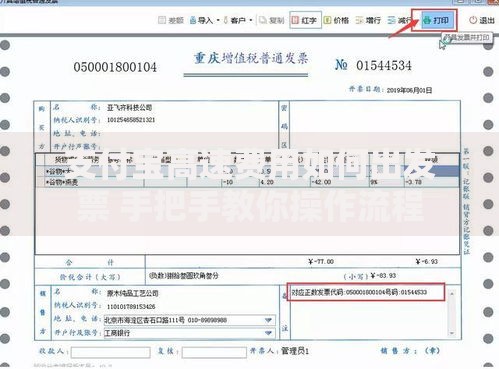Click invoice number 01544534
The height and width of the screenshot is (369, 499).
(384, 65)
